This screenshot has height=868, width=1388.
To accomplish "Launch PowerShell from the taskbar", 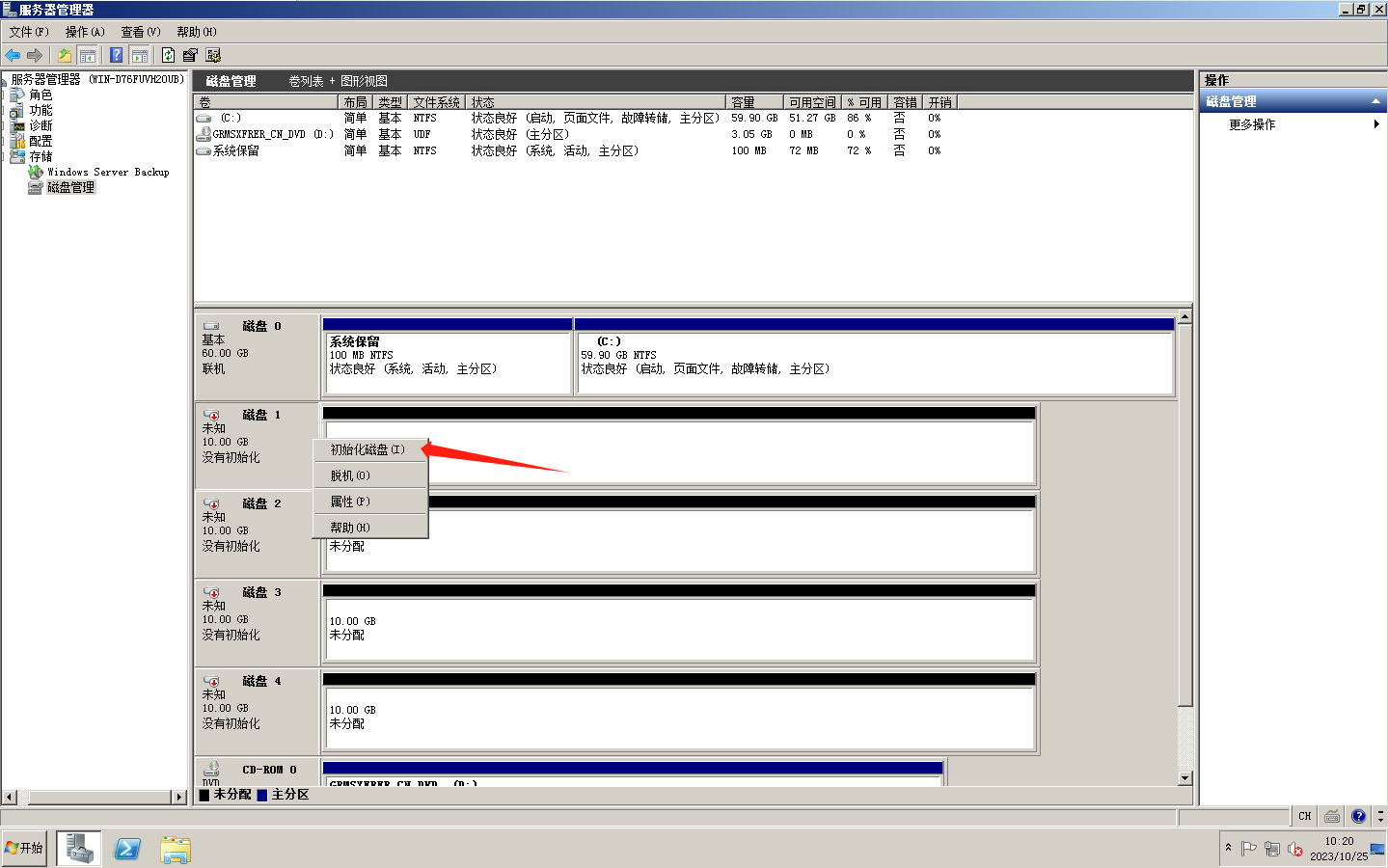I will point(127,849).
